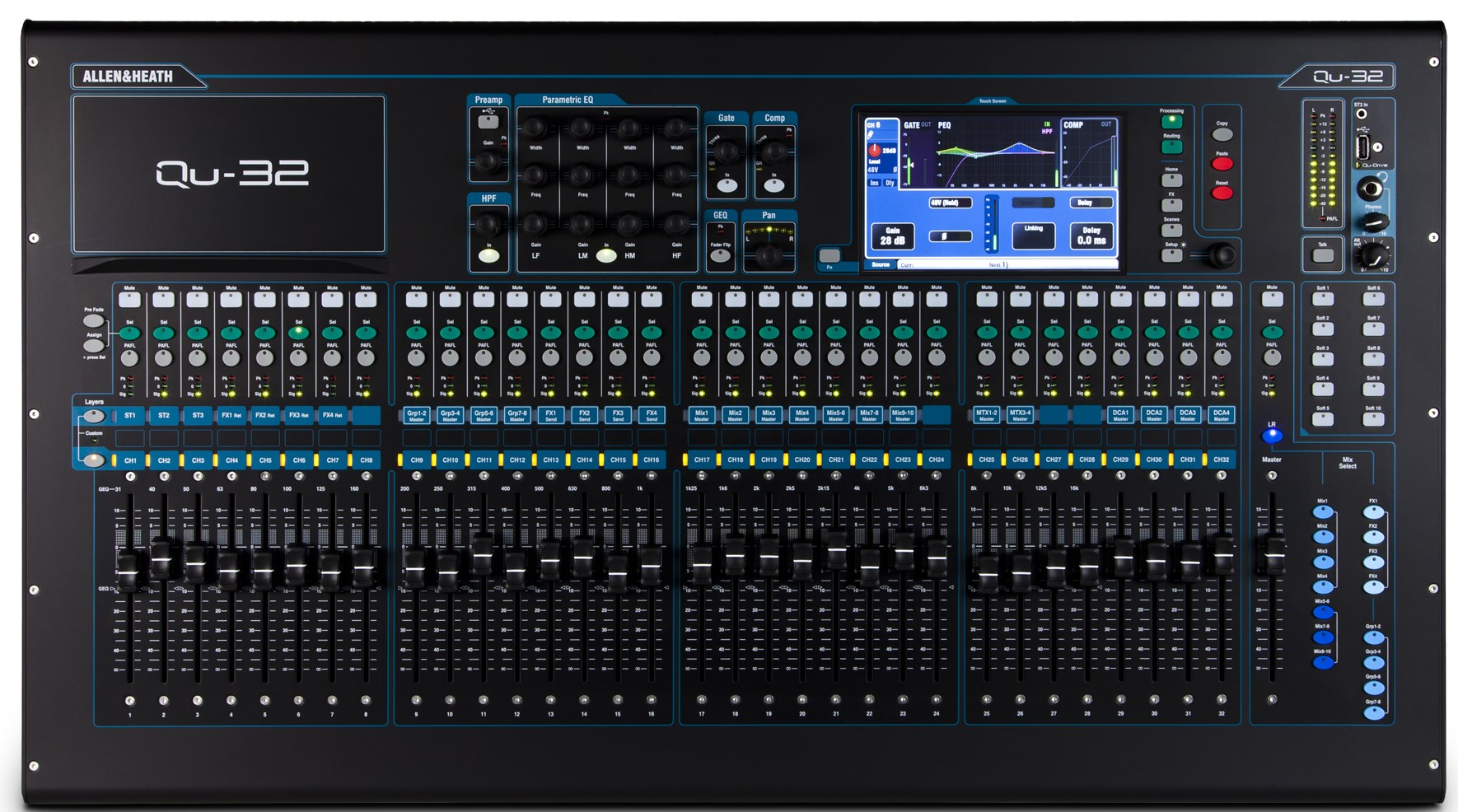Go to the Home screen key
The height and width of the screenshot is (812, 1458).
click(x=1171, y=180)
